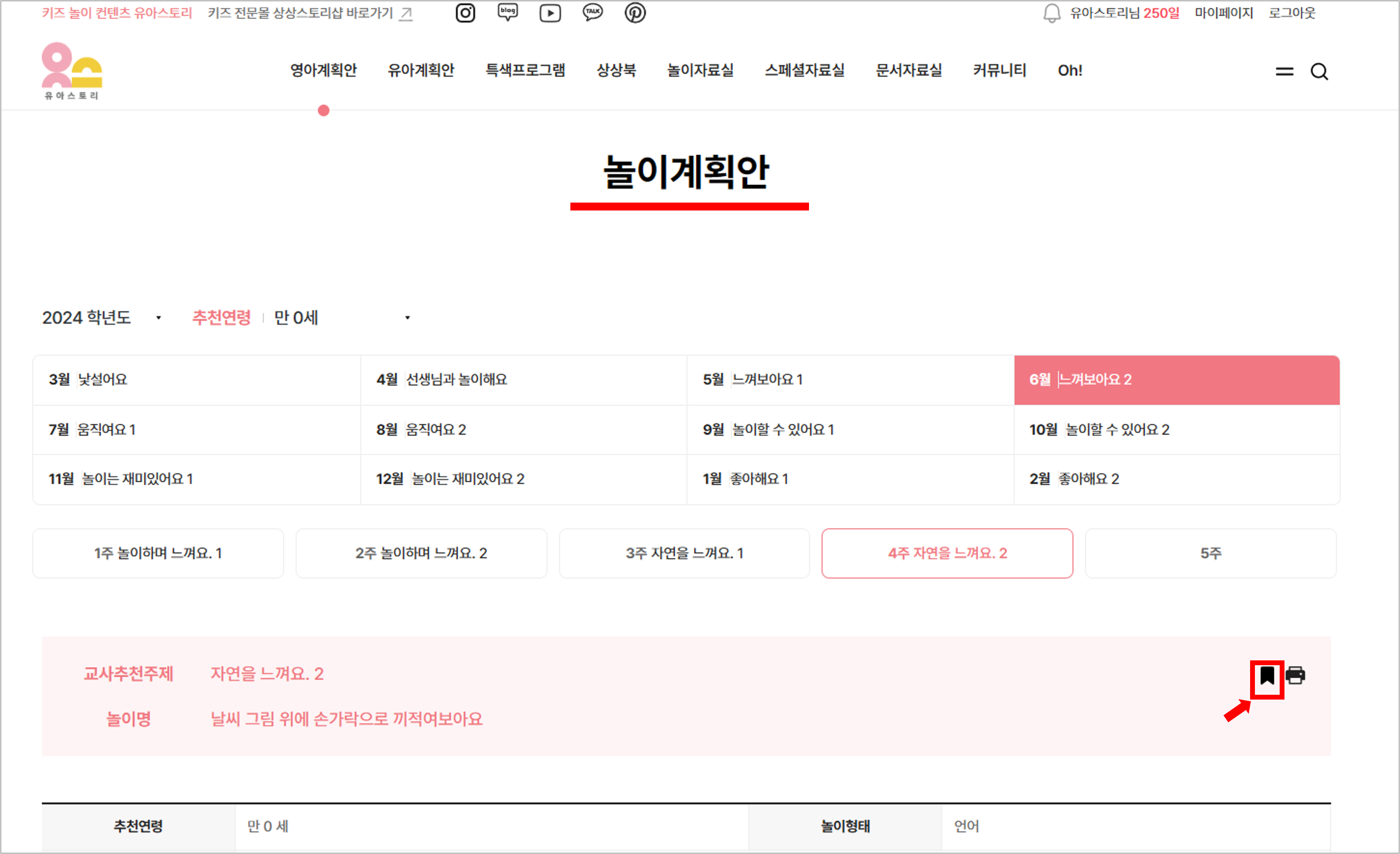Select 6월 느껴보아요 2 month
This screenshot has height=854, width=1400.
(x=1177, y=380)
